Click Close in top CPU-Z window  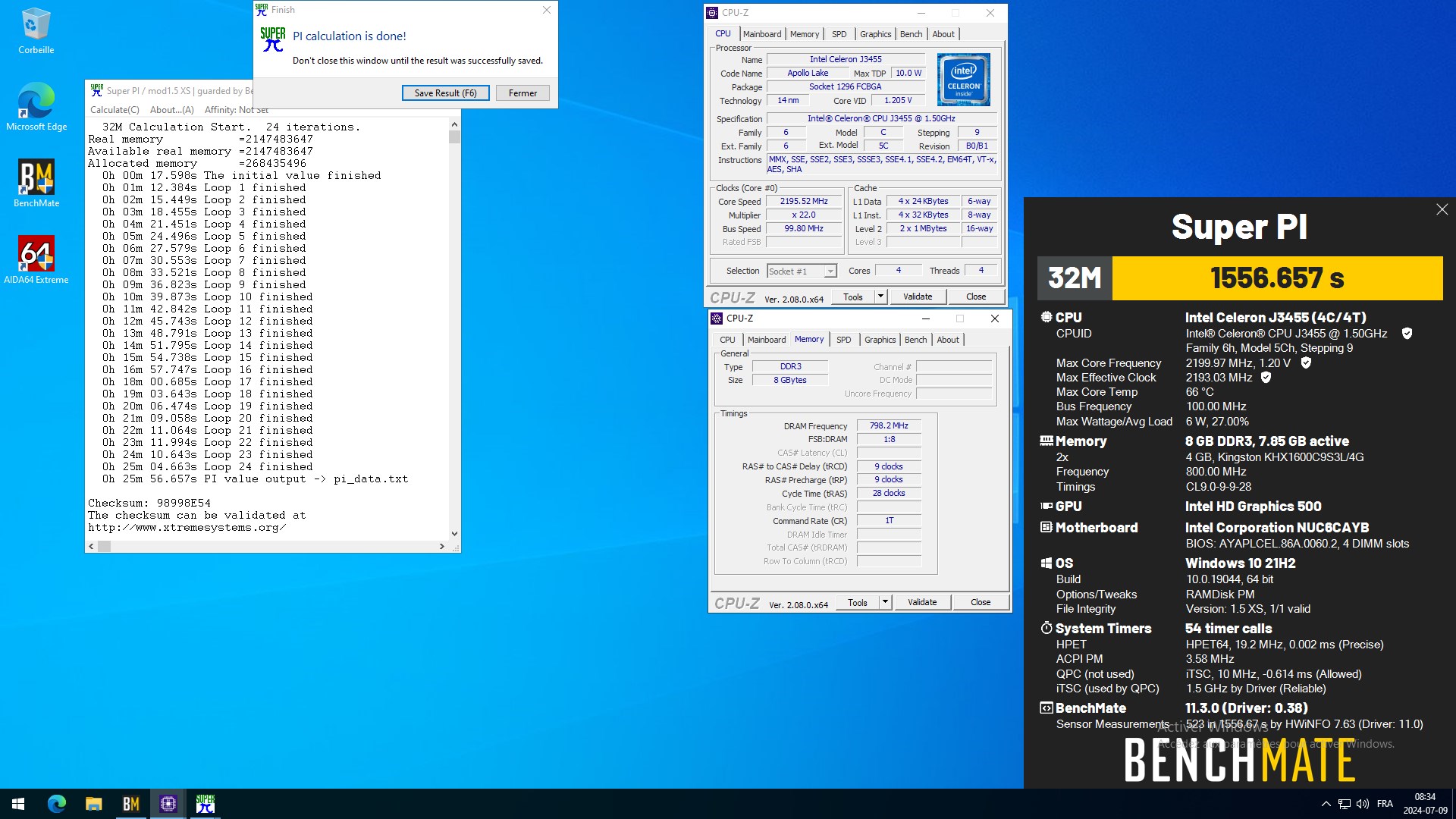(976, 297)
